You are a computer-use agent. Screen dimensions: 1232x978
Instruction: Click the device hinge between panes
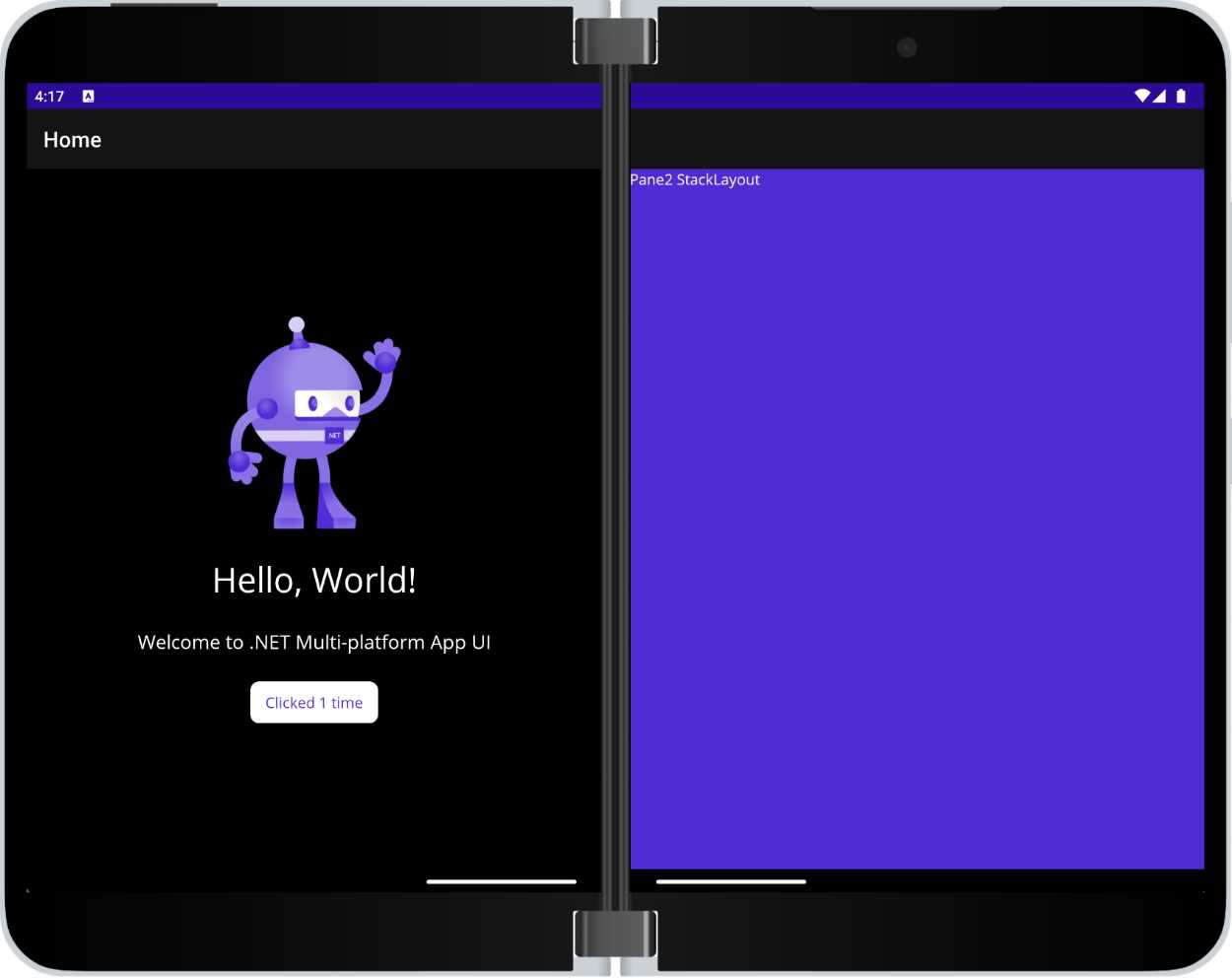(615, 493)
